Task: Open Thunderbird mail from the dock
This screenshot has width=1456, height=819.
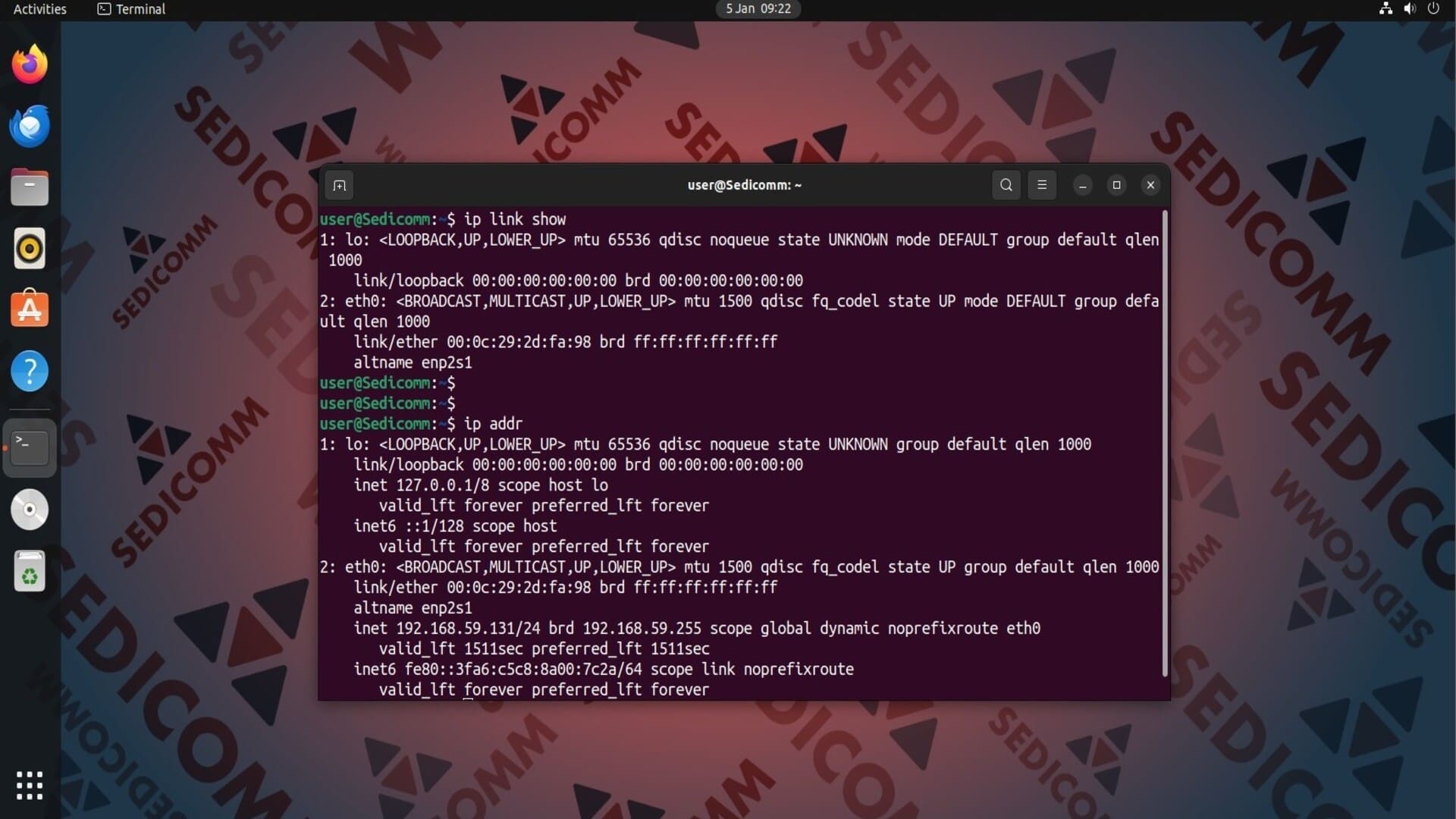Action: [x=30, y=126]
